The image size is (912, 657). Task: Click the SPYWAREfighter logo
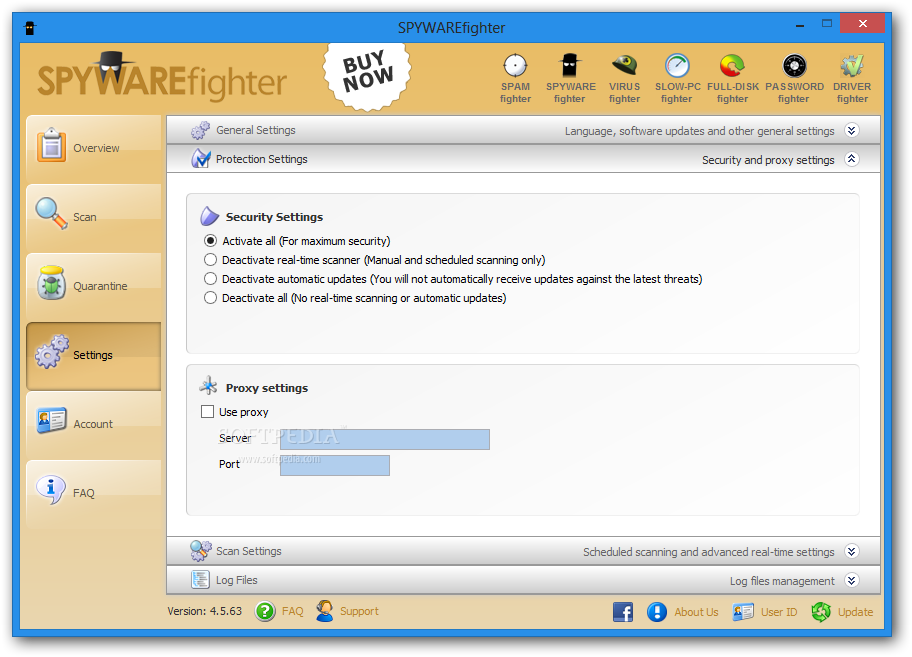[162, 78]
